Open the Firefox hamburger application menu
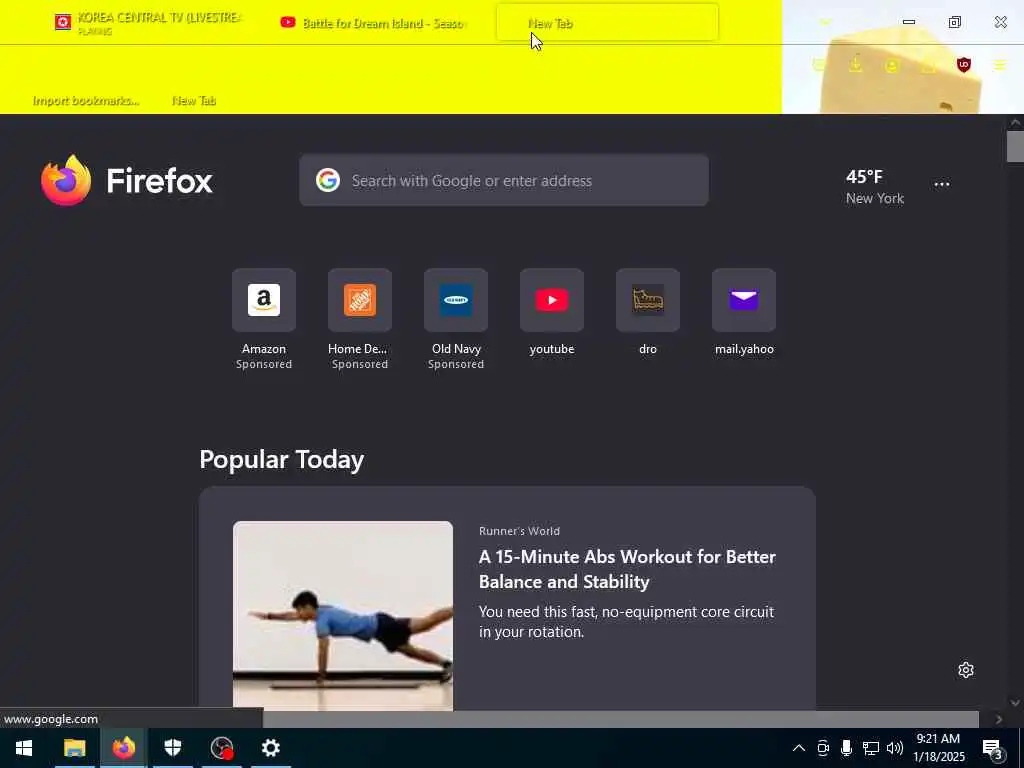 (999, 65)
